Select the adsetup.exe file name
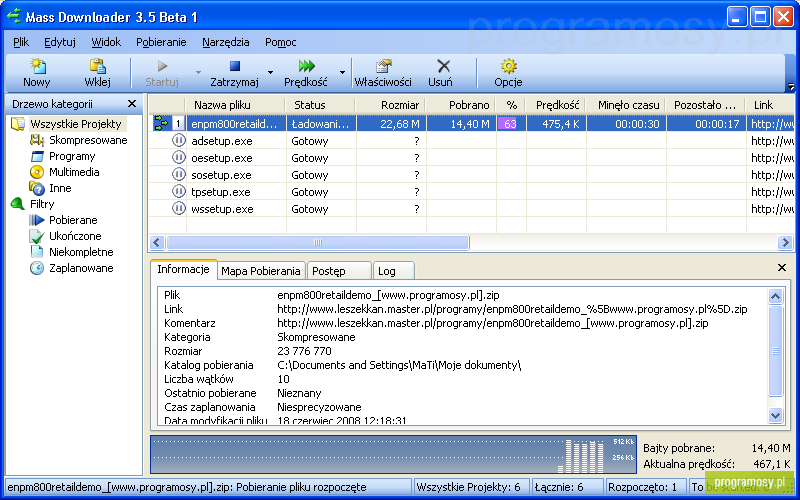 (x=221, y=141)
